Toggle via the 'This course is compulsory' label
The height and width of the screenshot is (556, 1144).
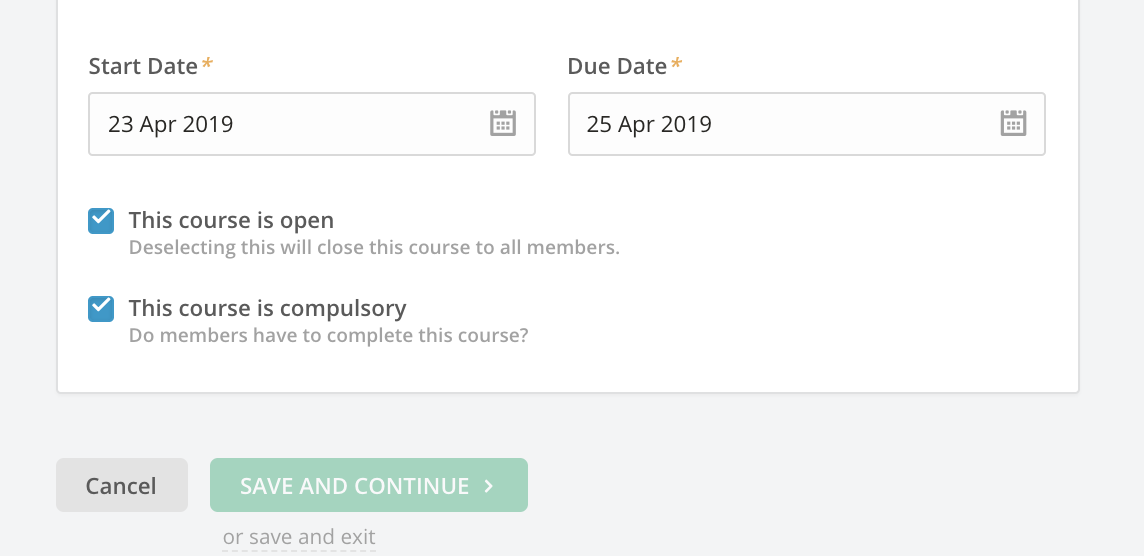click(267, 308)
